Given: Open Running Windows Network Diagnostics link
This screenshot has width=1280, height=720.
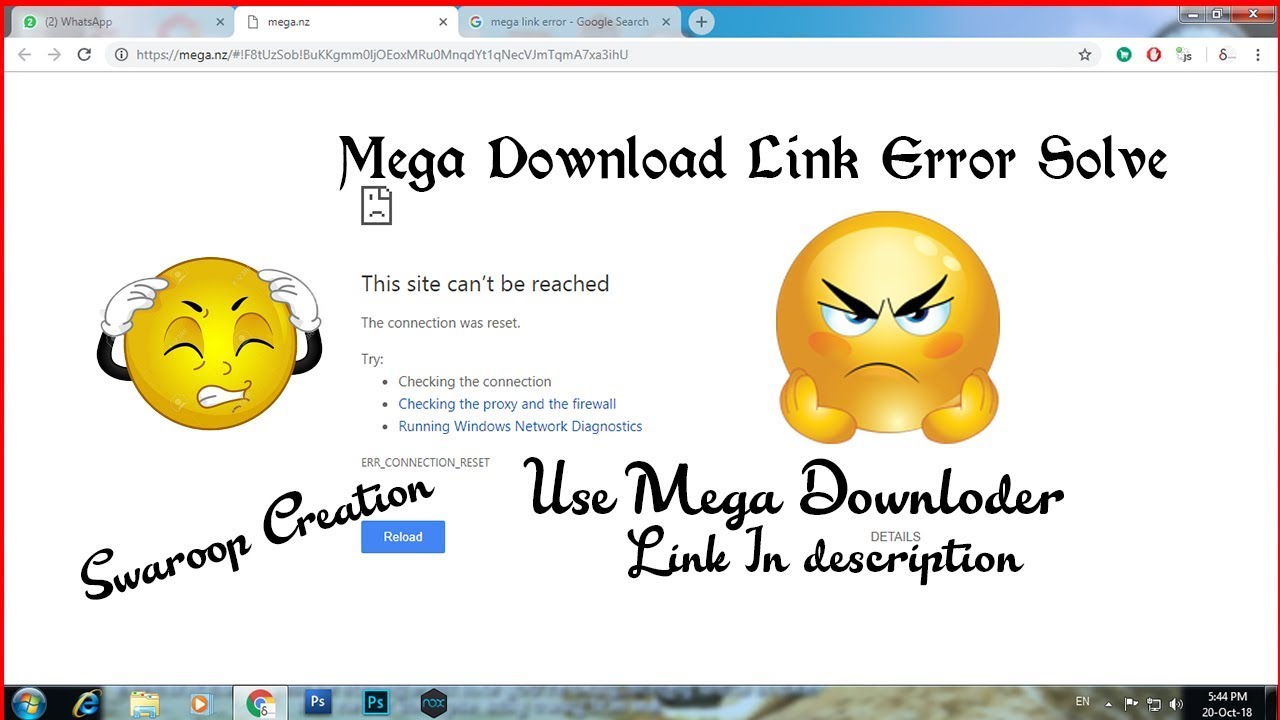Looking at the screenshot, I should 520,426.
